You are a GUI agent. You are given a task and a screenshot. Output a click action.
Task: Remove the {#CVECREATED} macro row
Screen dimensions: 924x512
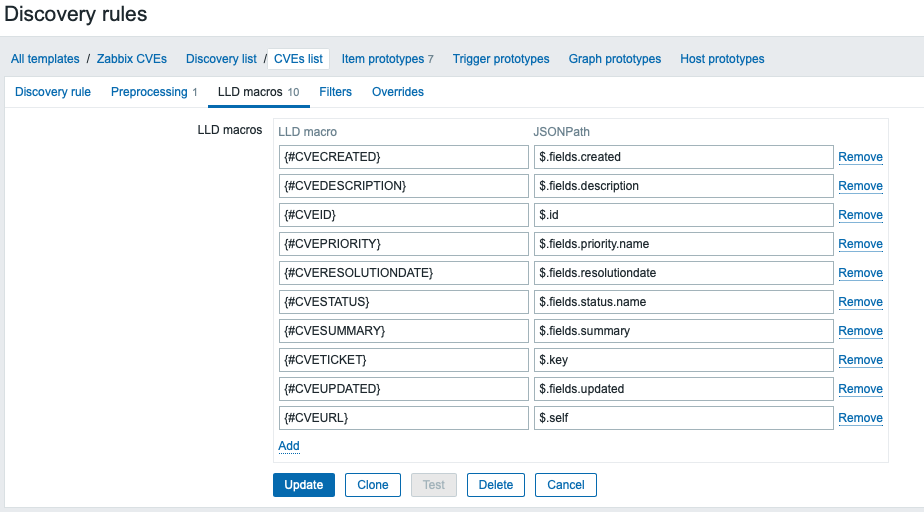860,157
